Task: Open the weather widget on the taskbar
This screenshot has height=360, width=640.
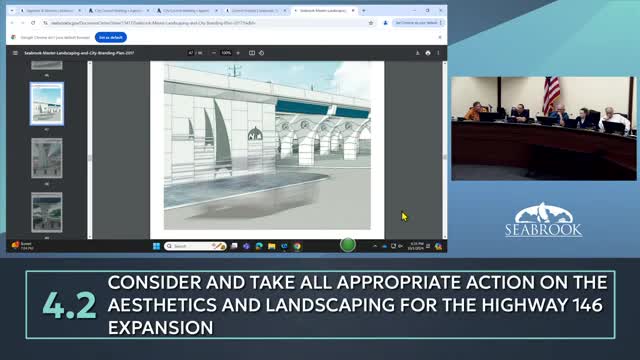Action: (x=22, y=246)
